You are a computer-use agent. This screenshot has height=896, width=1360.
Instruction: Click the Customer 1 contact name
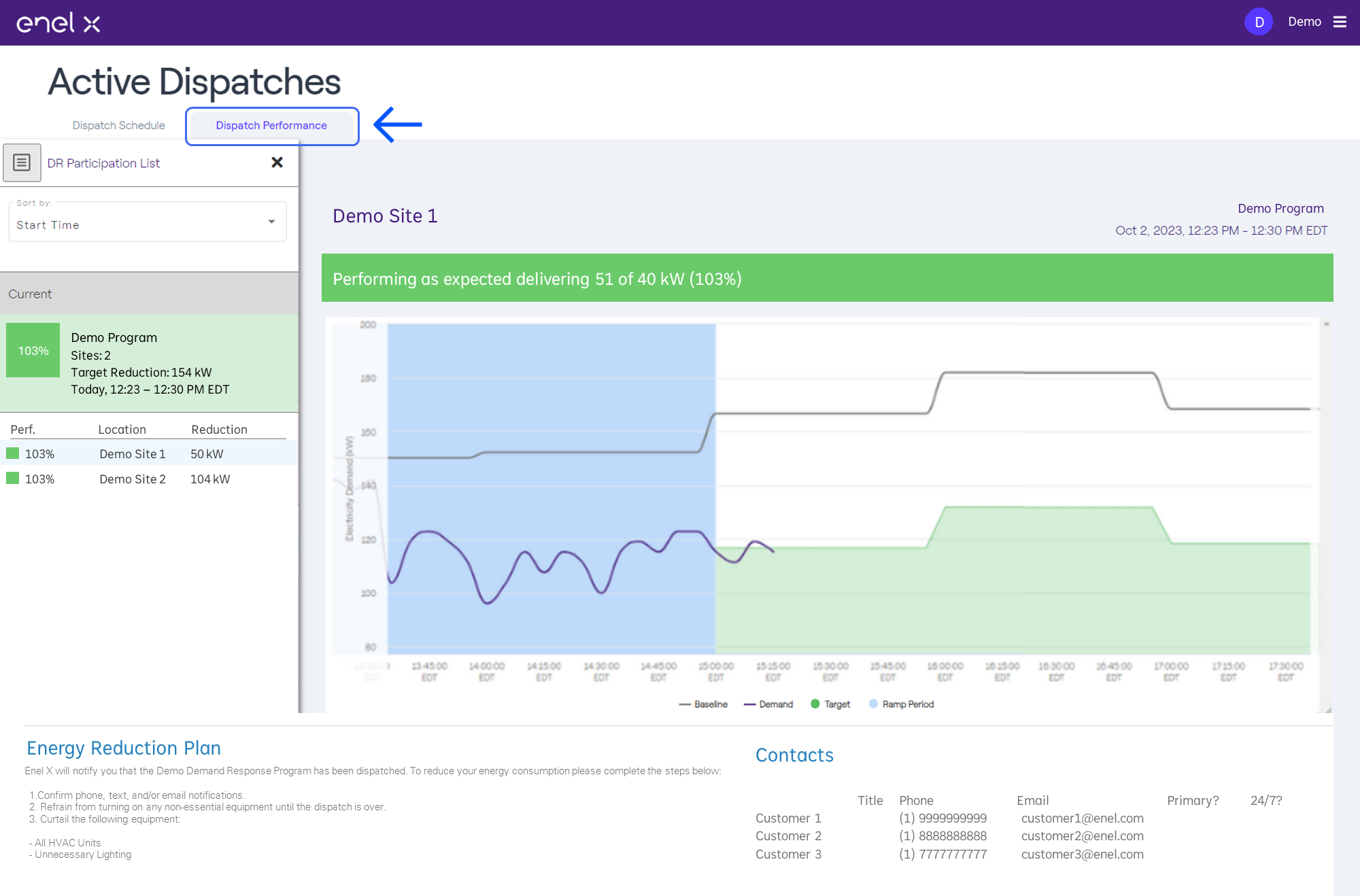coord(788,818)
